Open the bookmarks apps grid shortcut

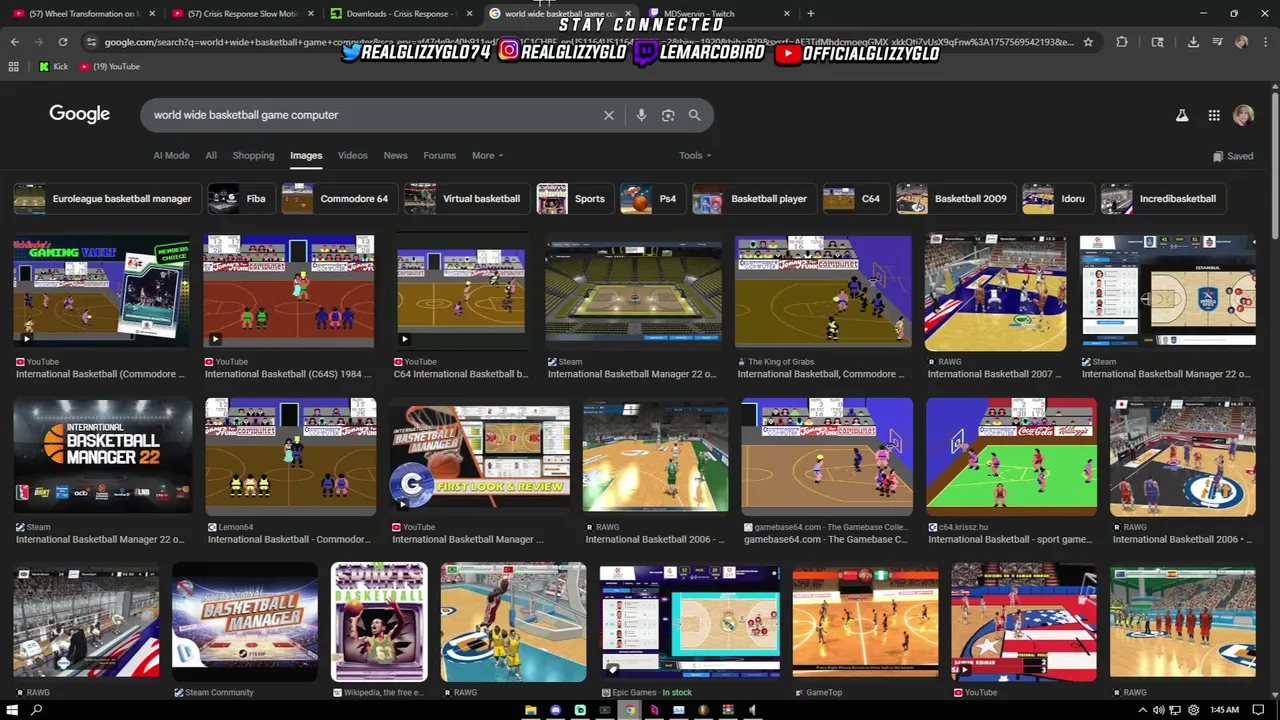[x=13, y=66]
